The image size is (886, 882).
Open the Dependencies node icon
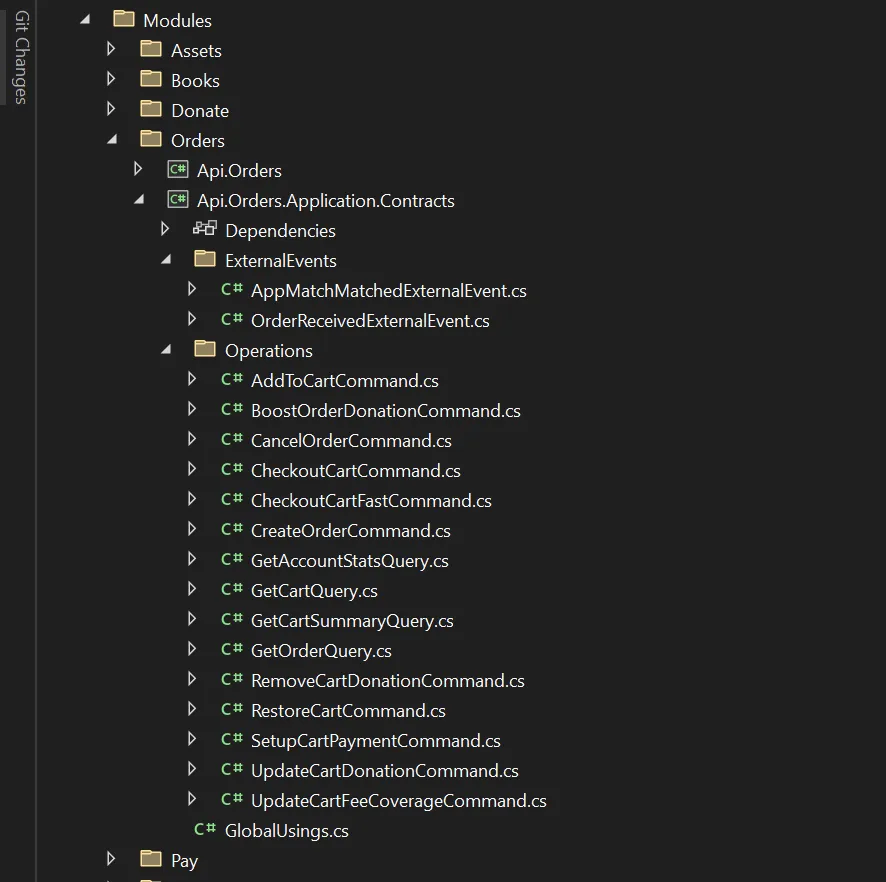click(x=204, y=230)
